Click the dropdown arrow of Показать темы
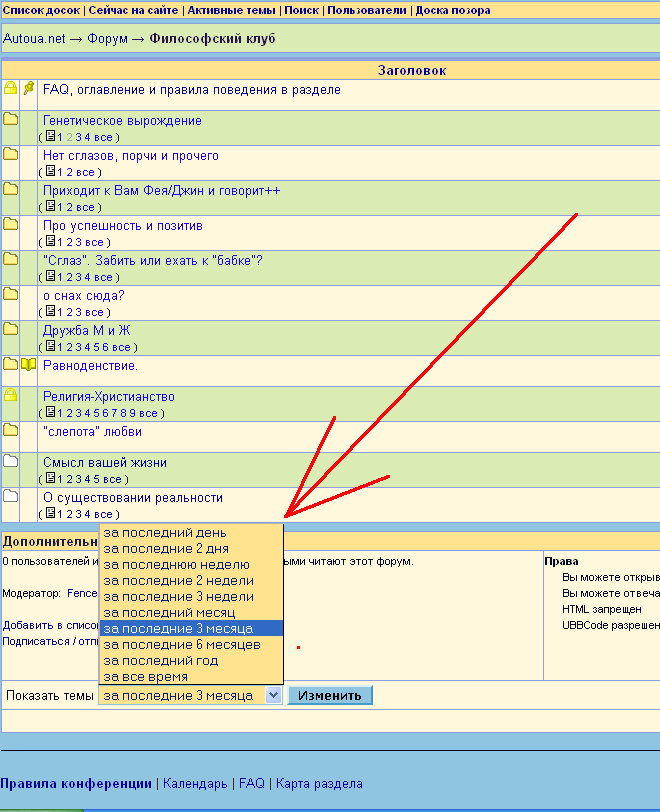 coord(274,695)
